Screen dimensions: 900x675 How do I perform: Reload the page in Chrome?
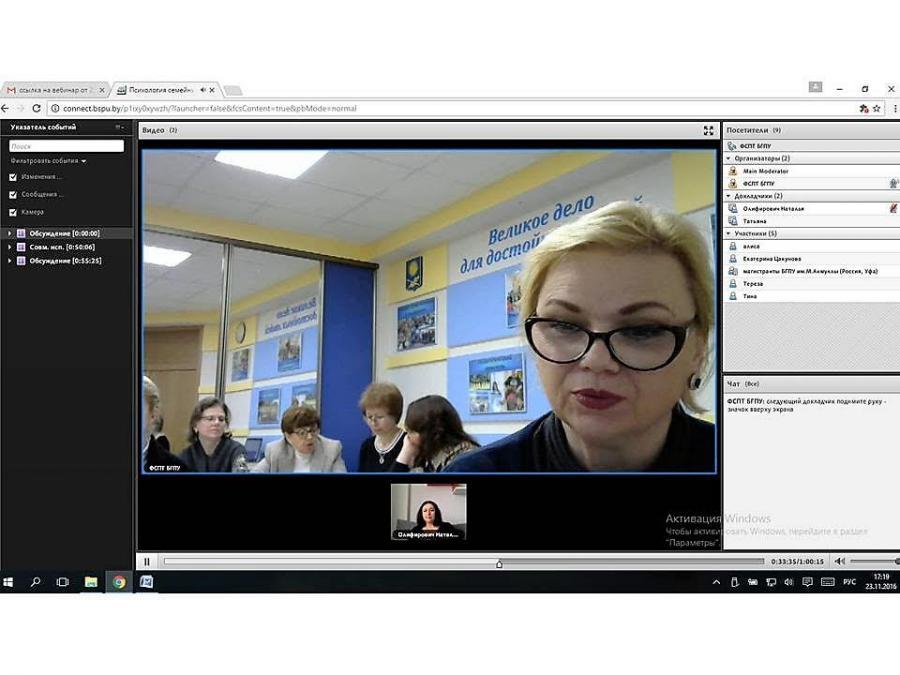click(x=36, y=108)
